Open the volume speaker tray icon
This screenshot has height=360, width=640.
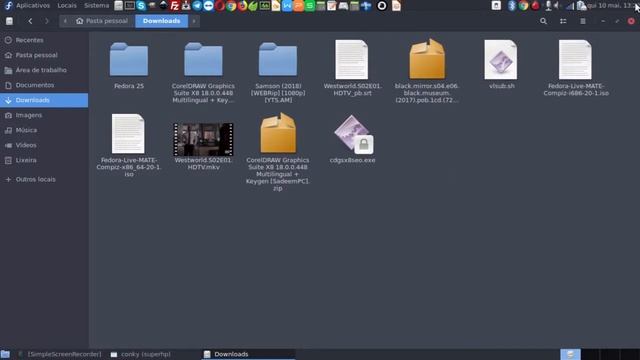pyautogui.click(x=557, y=6)
